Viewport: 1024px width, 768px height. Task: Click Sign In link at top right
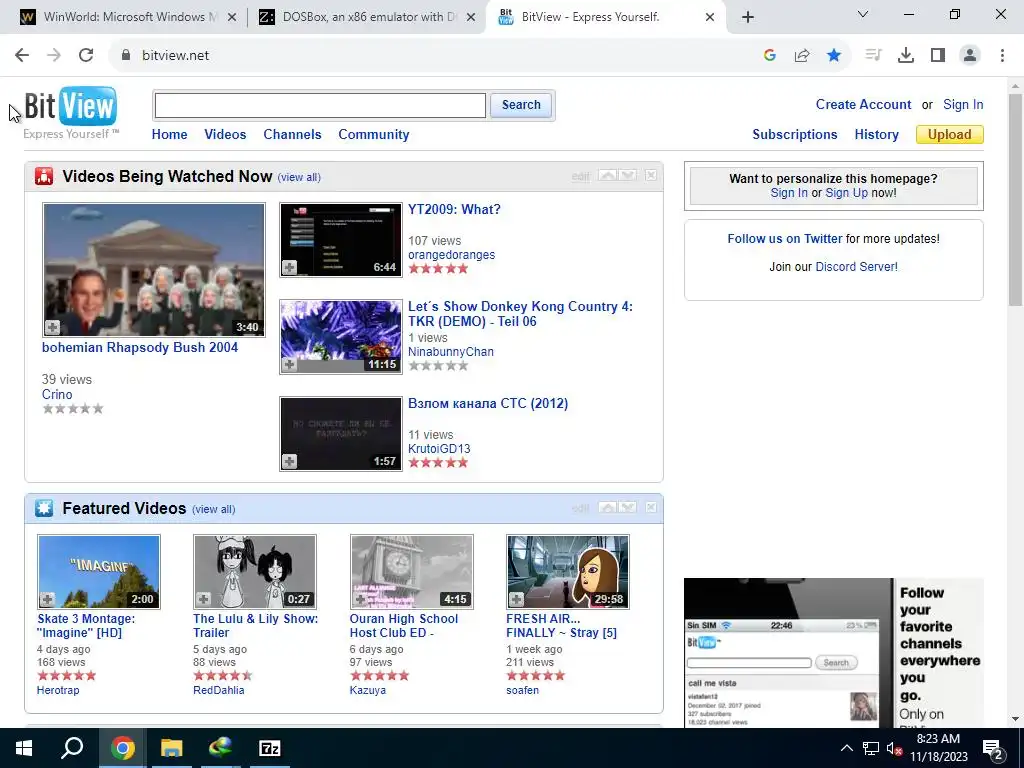click(963, 104)
